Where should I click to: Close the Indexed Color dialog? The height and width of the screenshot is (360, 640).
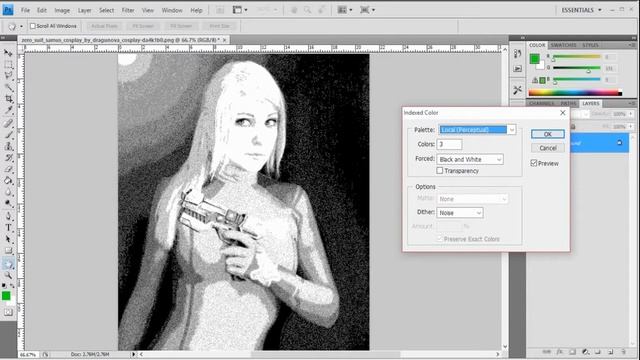coord(563,113)
